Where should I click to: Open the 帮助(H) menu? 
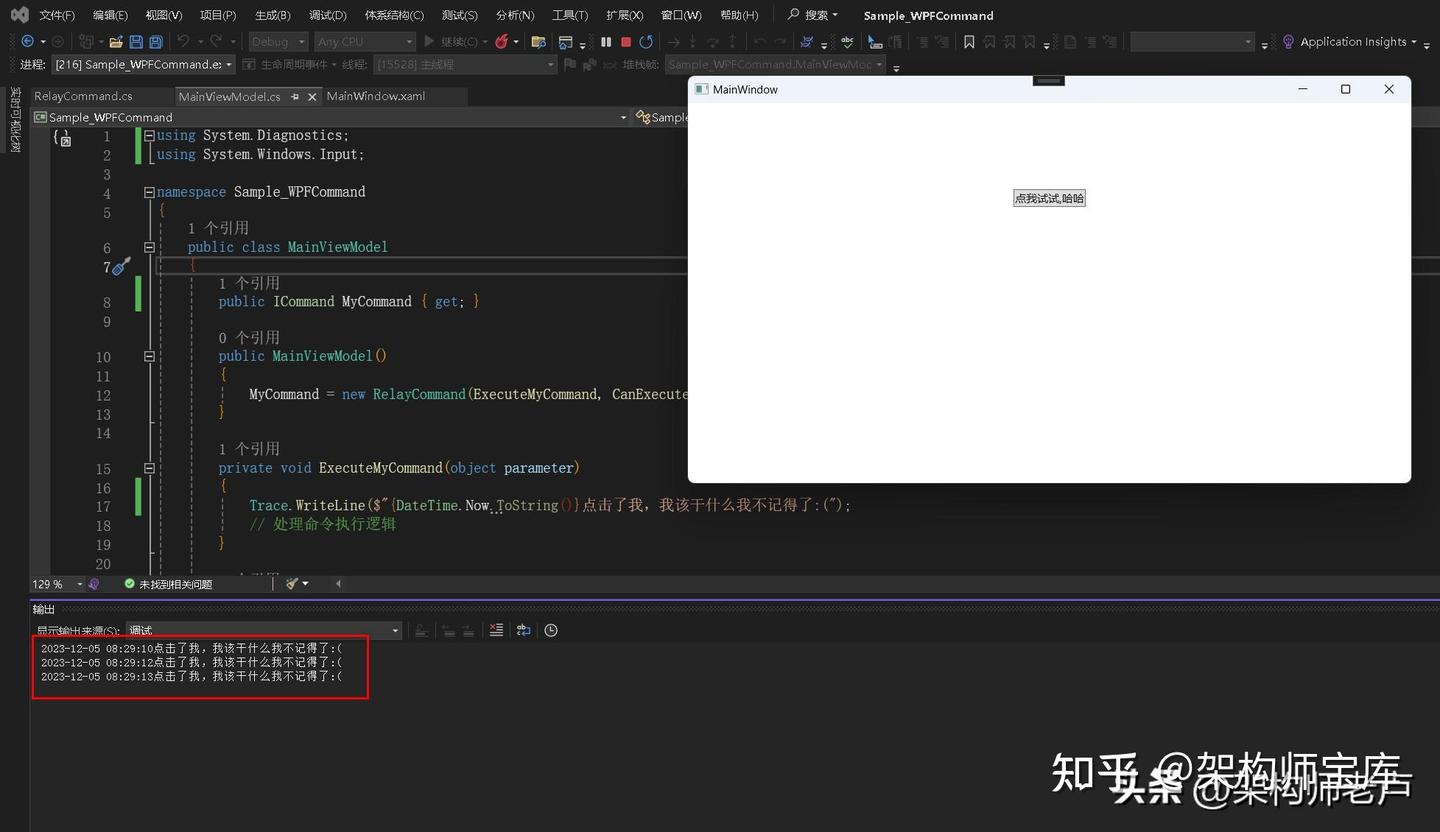[x=739, y=15]
